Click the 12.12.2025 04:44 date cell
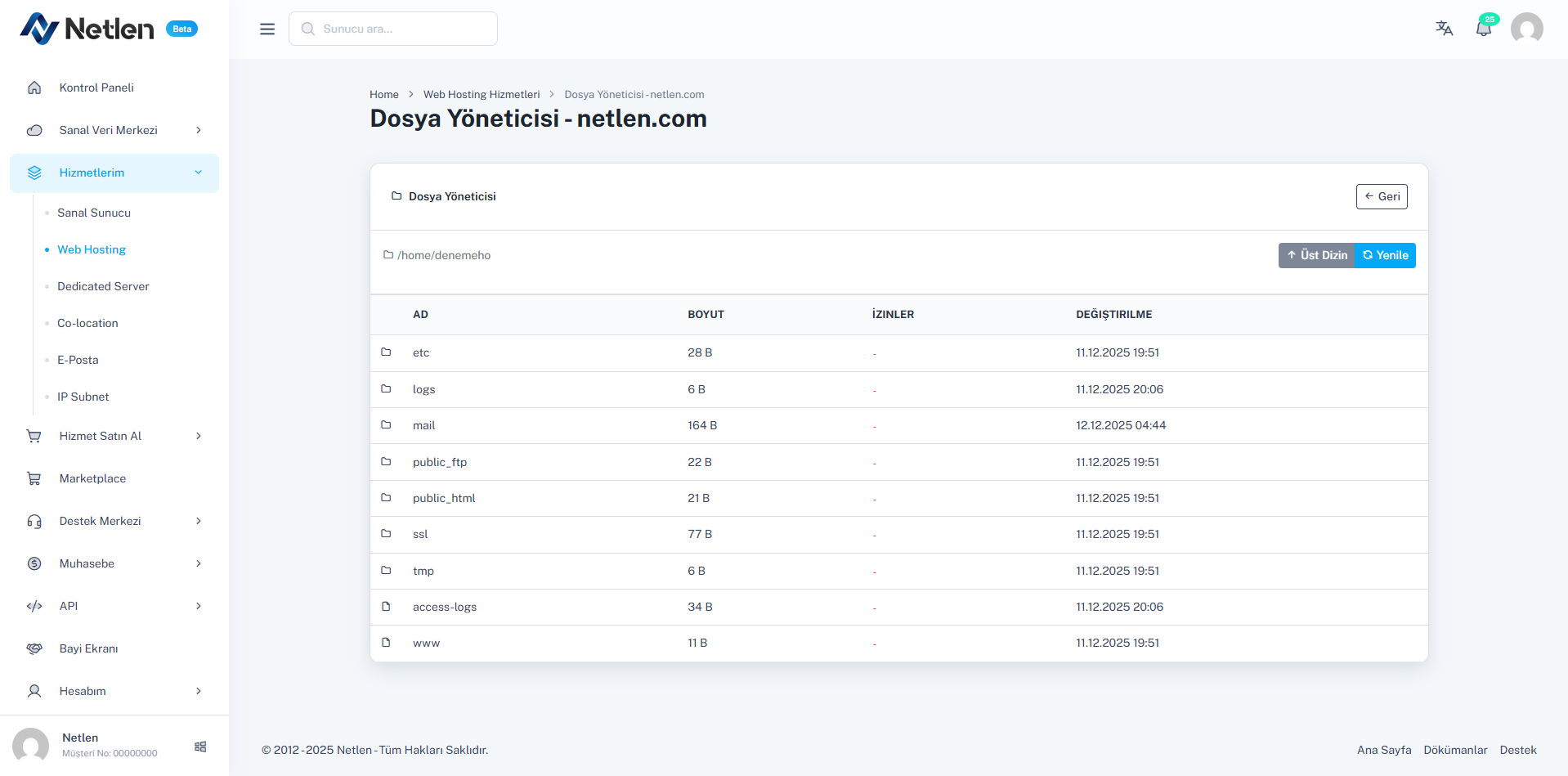The width and height of the screenshot is (1568, 776). coord(1121,425)
